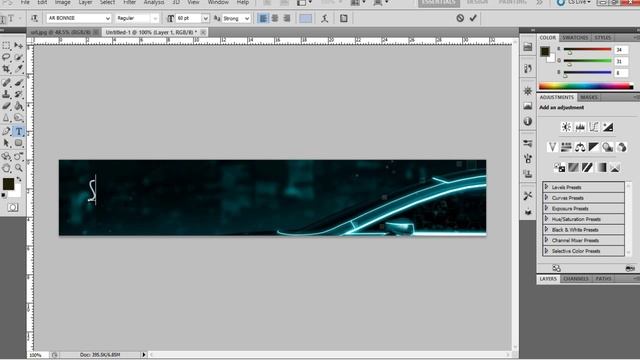The height and width of the screenshot is (360, 640).
Task: Switch to the Paths tab
Action: pos(603,279)
